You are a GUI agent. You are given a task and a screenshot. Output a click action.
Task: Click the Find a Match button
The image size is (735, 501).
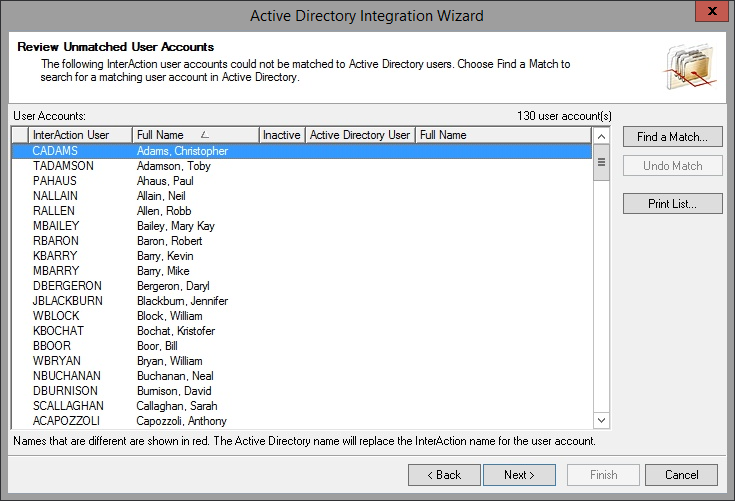coord(672,137)
